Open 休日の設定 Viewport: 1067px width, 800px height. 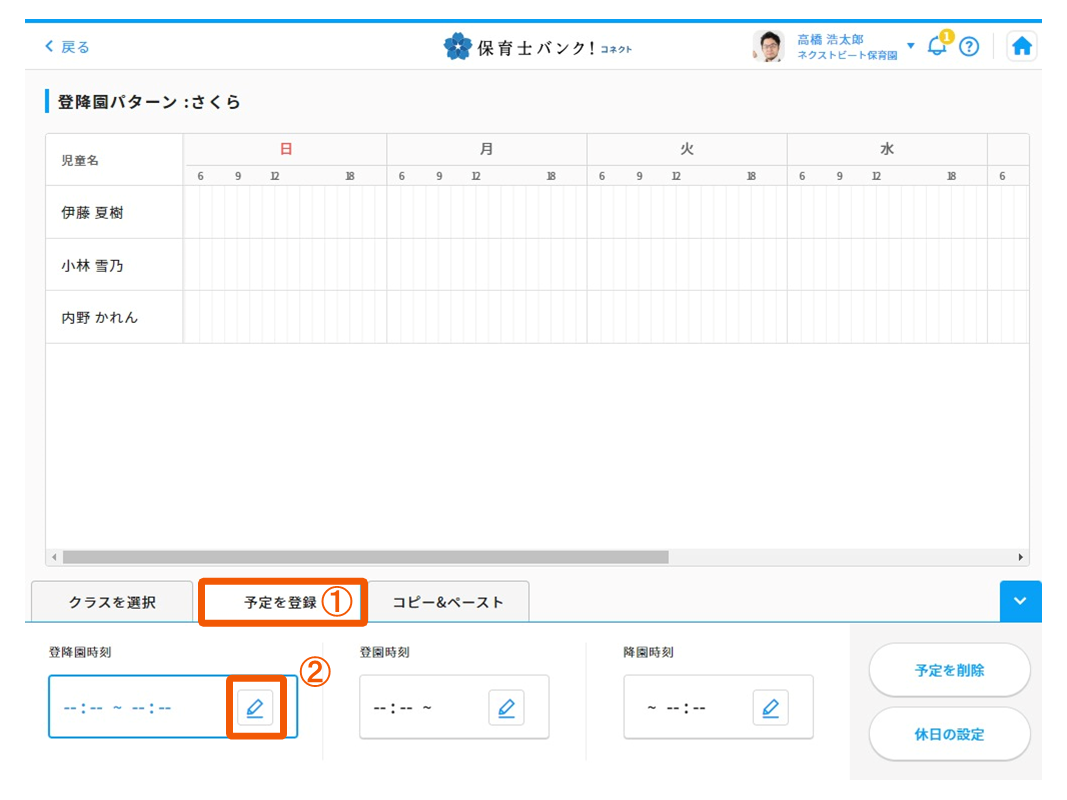pos(949,734)
